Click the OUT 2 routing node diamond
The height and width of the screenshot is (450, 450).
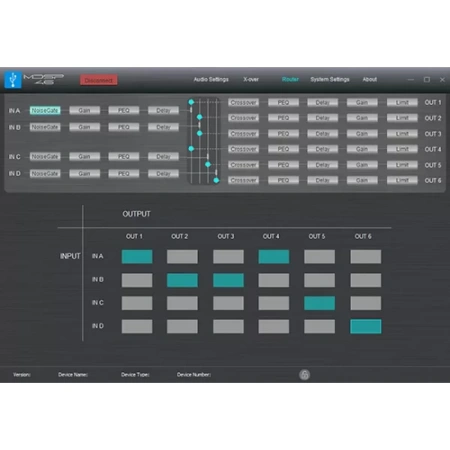tap(200, 117)
